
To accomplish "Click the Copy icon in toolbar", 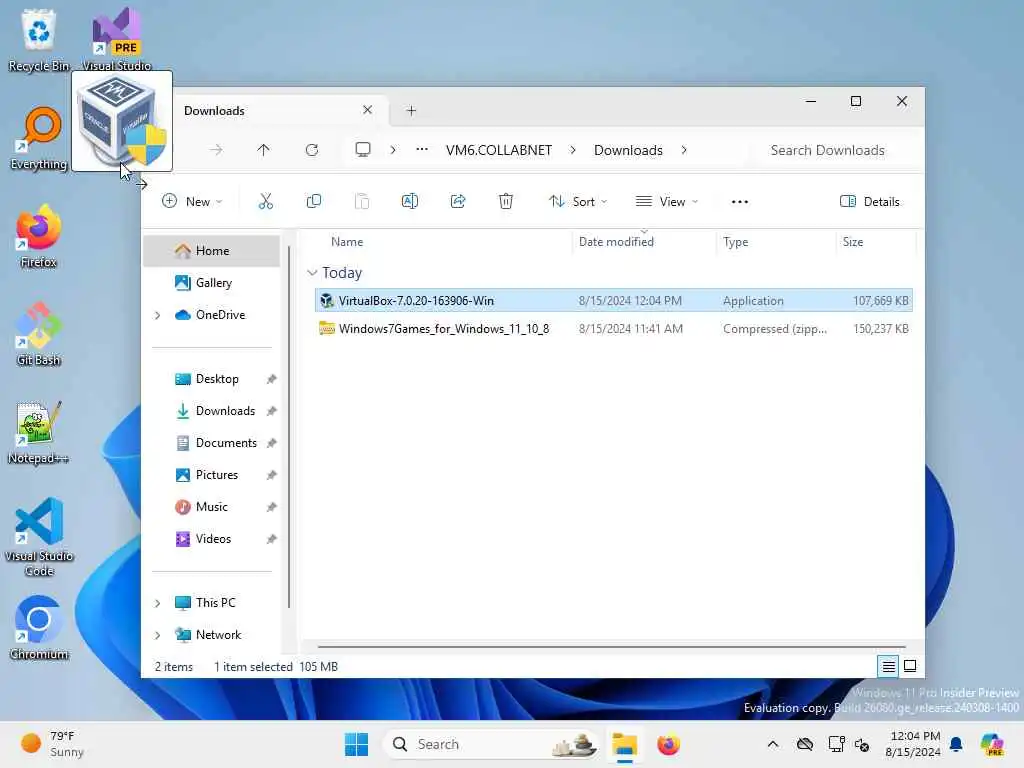I will pos(313,201).
